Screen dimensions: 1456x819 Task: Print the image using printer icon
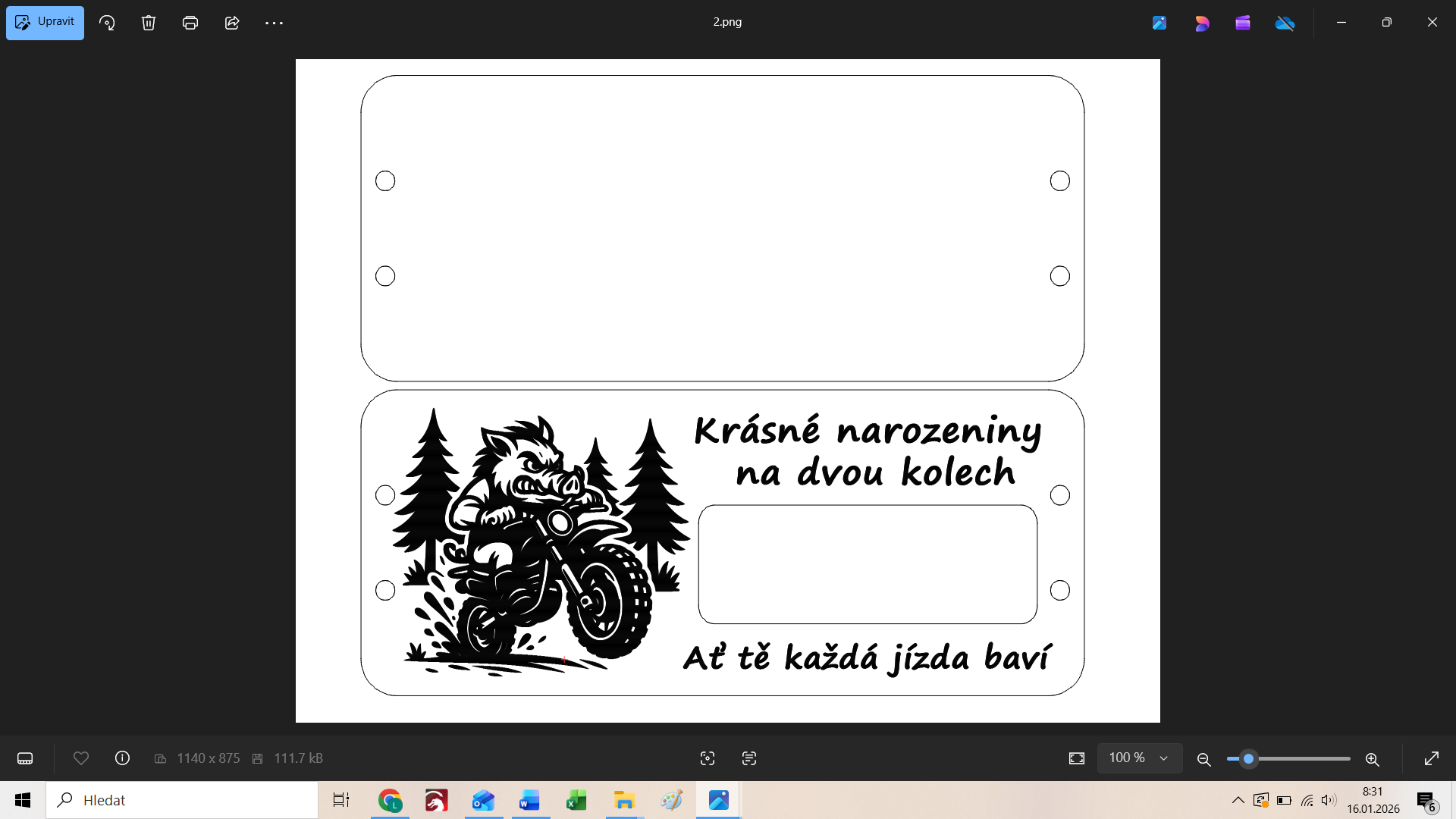coord(190,23)
